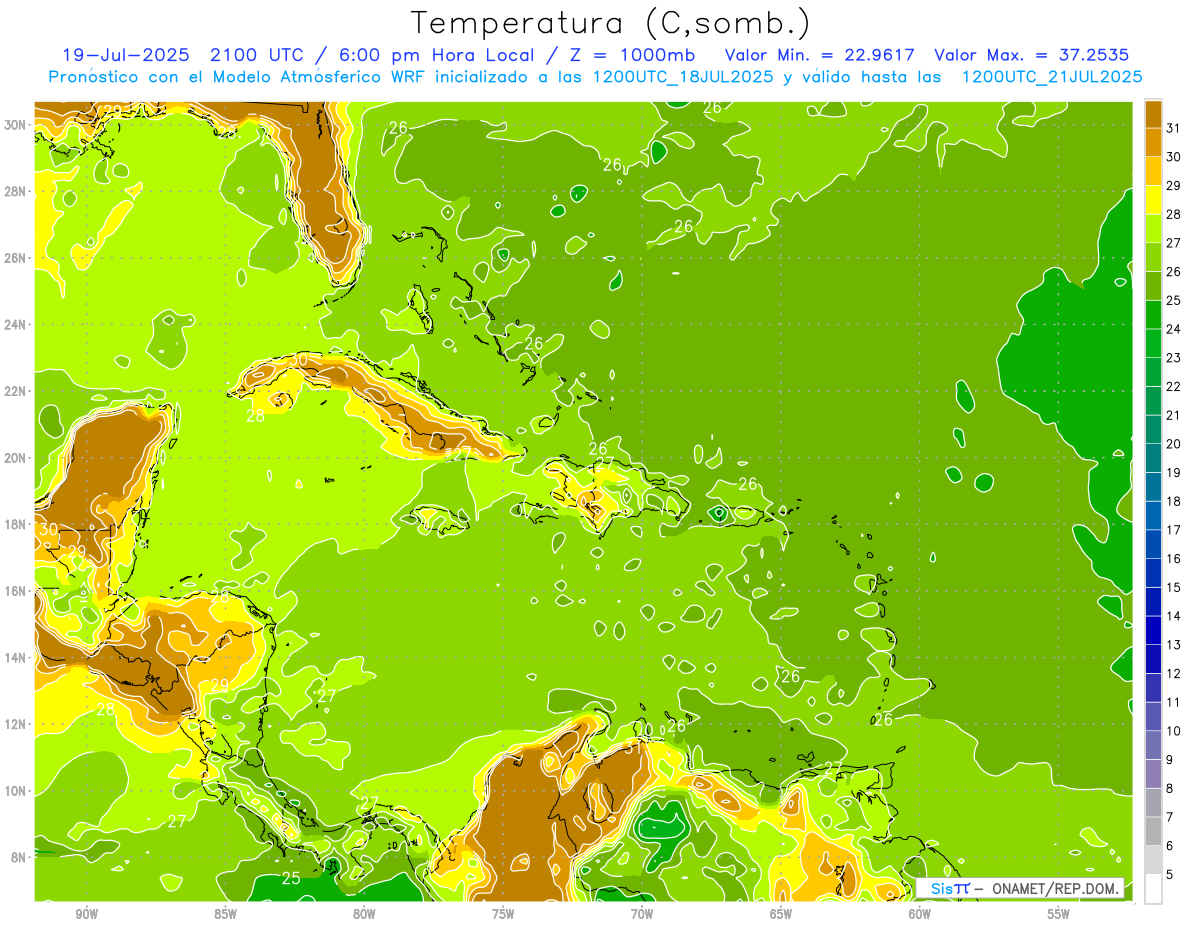Click legend value 28
This screenshot has width=1200, height=927.
click(1174, 214)
